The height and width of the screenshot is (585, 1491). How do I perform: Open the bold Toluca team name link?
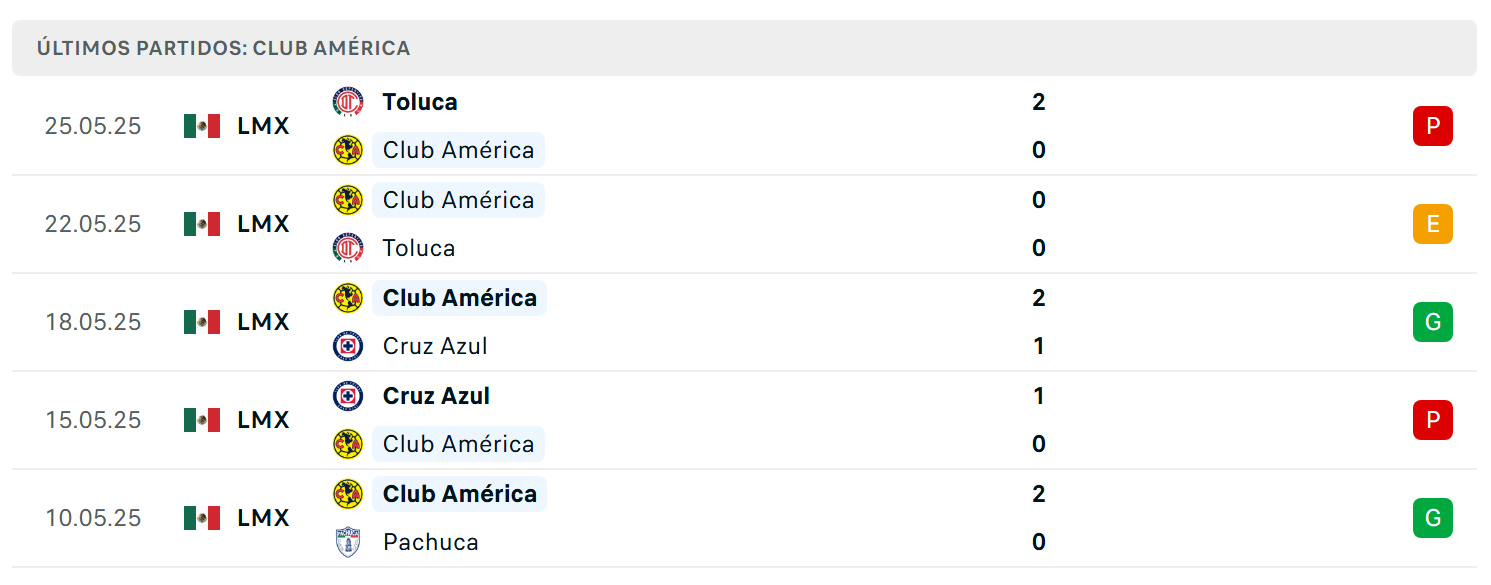point(420,102)
